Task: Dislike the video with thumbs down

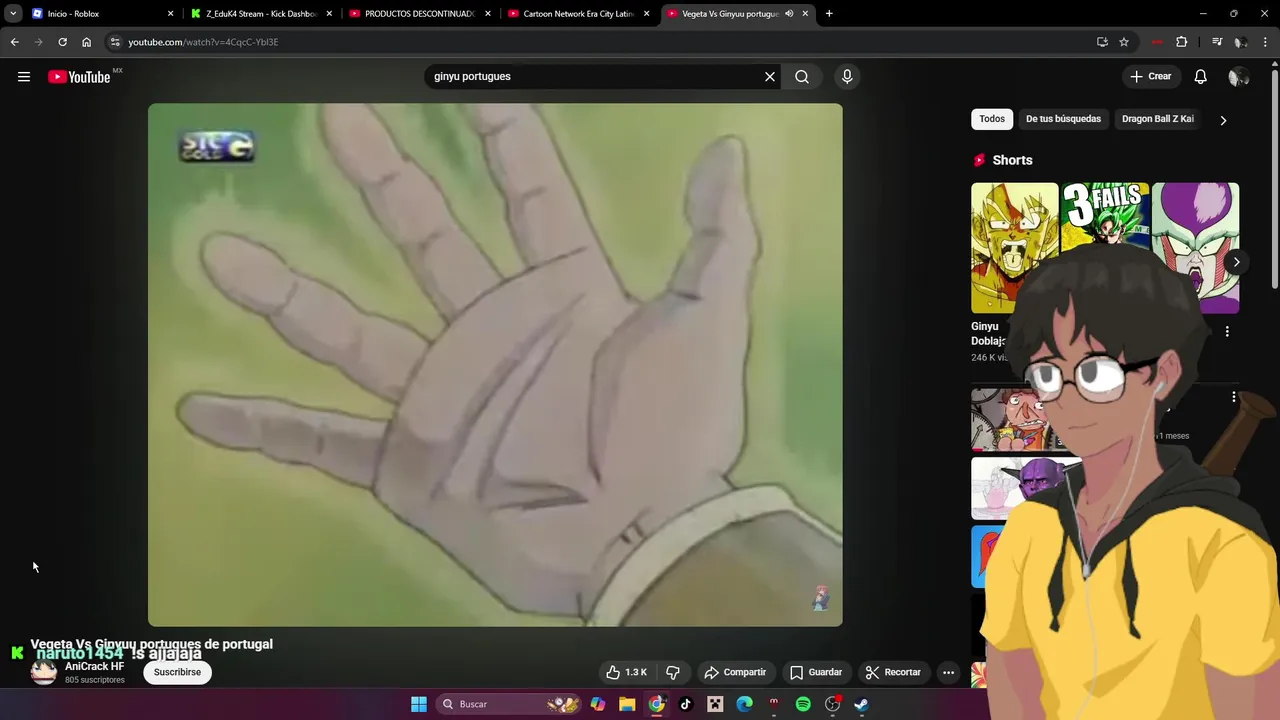Action: click(x=673, y=672)
